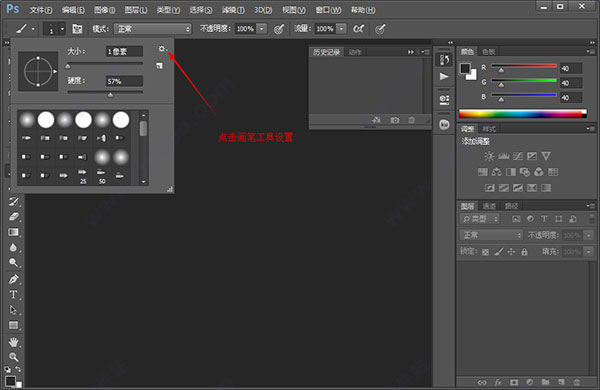Create new snapshot camera icon in History
The image size is (600, 390).
coord(395,120)
